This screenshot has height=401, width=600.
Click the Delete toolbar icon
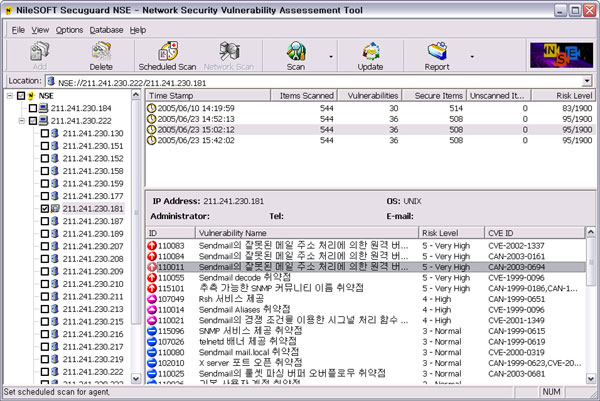point(100,52)
